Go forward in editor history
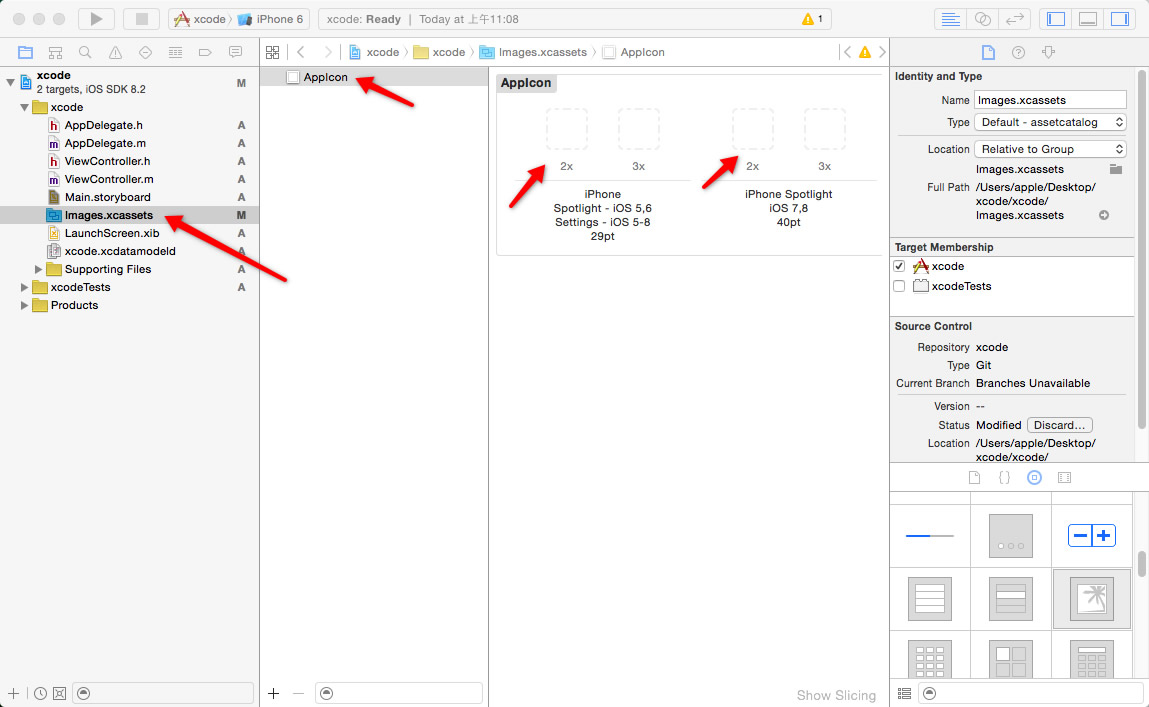The image size is (1149, 707). click(x=328, y=52)
